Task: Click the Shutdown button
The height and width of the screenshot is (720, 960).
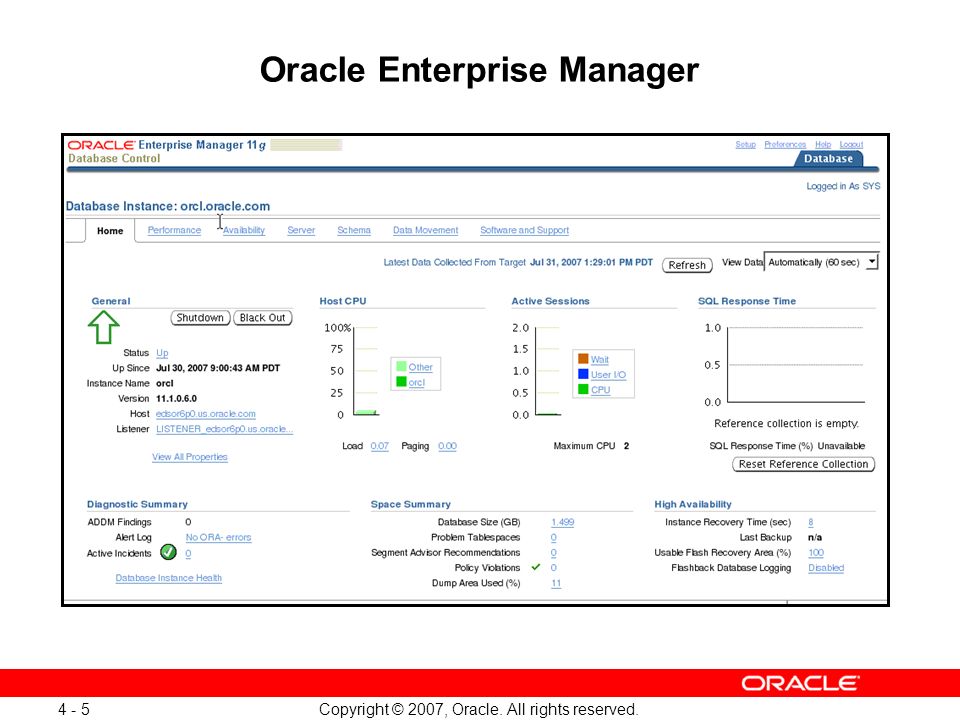Action: [x=200, y=318]
